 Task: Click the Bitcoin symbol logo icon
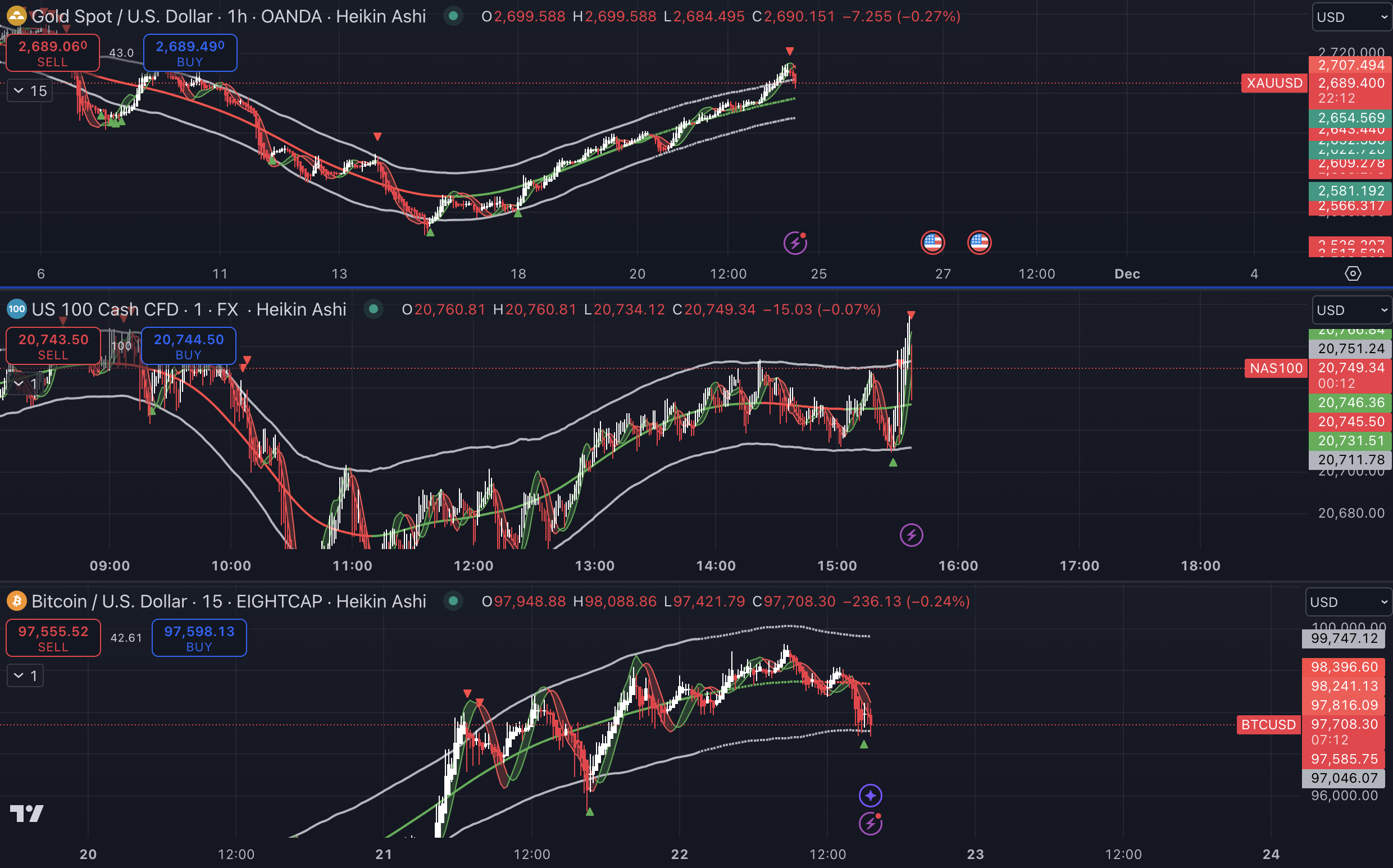tap(16, 601)
